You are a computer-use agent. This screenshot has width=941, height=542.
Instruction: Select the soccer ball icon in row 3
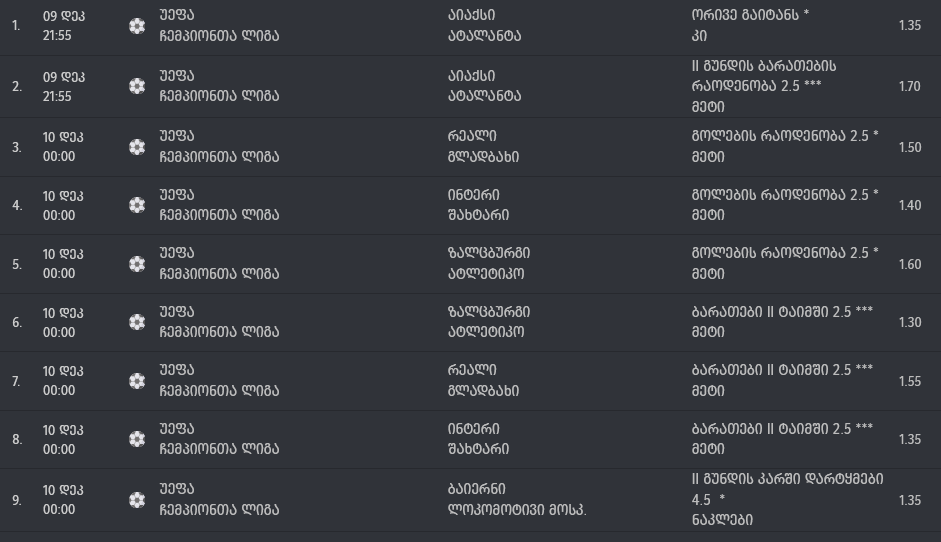[137, 147]
